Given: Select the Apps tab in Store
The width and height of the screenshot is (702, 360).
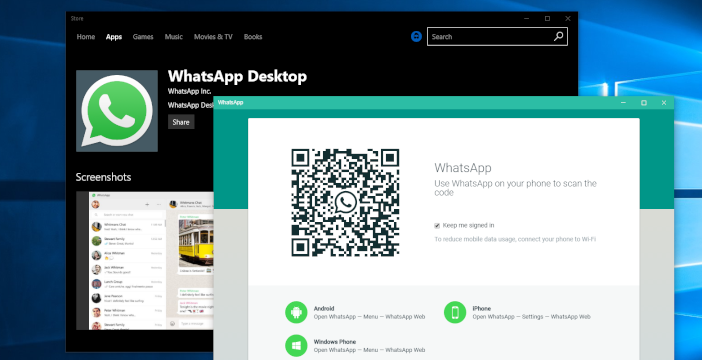Looking at the screenshot, I should point(114,37).
